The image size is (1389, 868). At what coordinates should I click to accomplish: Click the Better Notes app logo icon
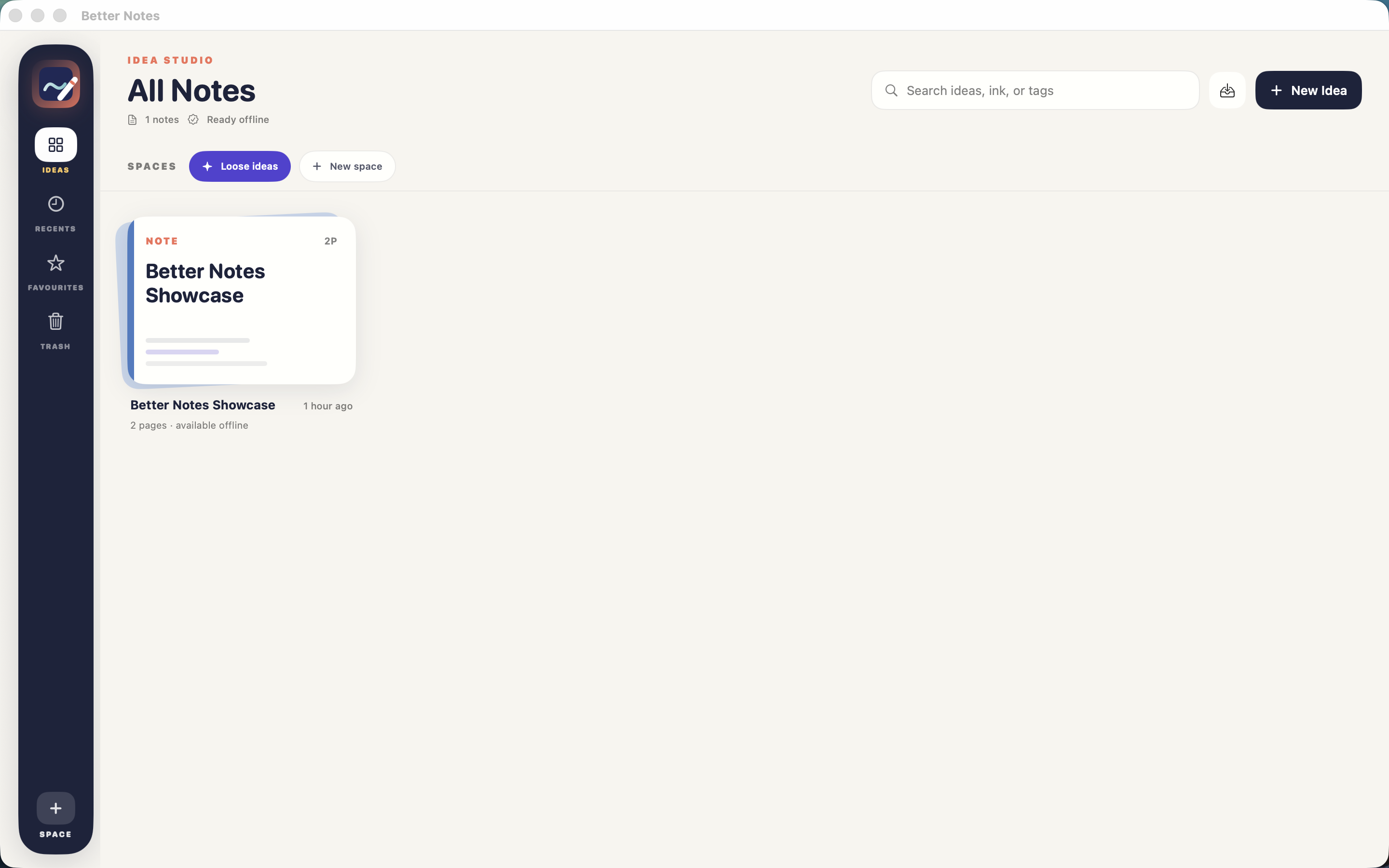click(x=55, y=84)
